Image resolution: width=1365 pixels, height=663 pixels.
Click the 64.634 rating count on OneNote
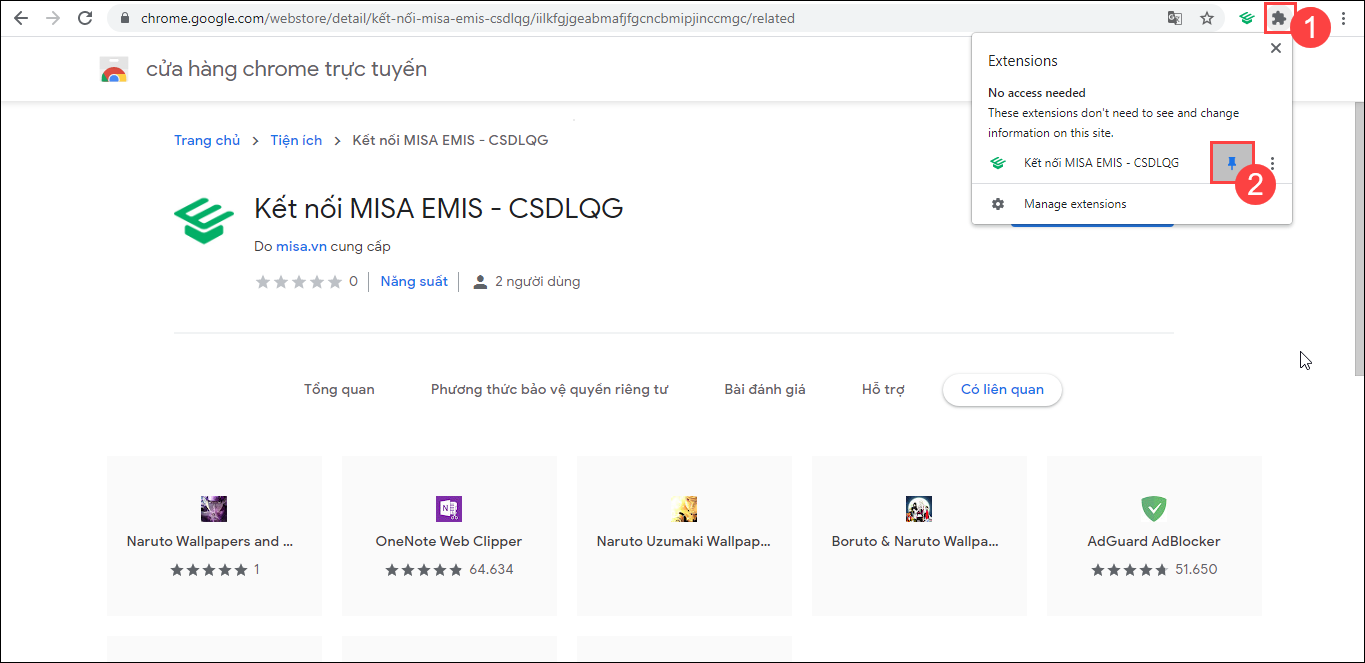(491, 570)
